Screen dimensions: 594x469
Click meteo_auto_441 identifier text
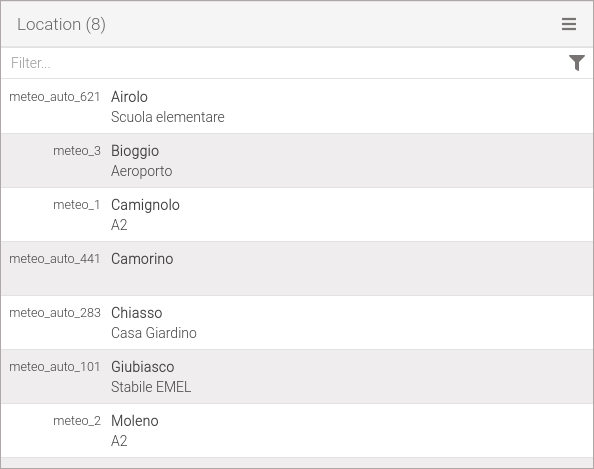click(55, 259)
